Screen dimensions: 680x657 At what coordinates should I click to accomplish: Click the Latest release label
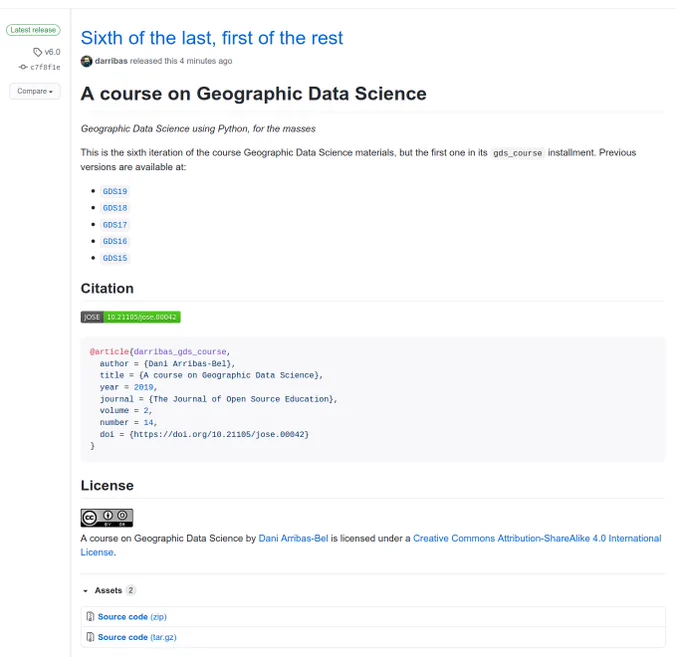(33, 30)
